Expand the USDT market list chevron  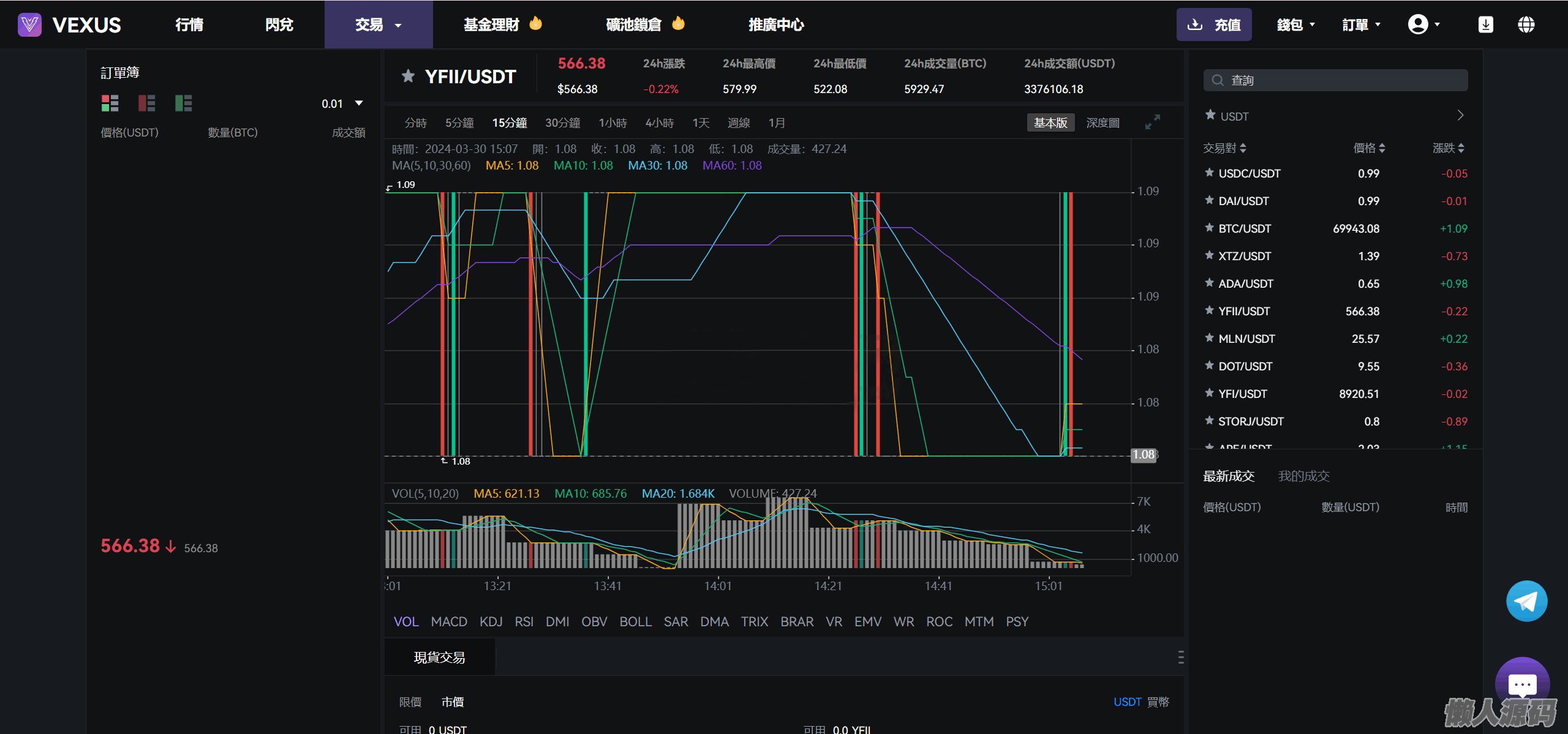(x=1460, y=116)
